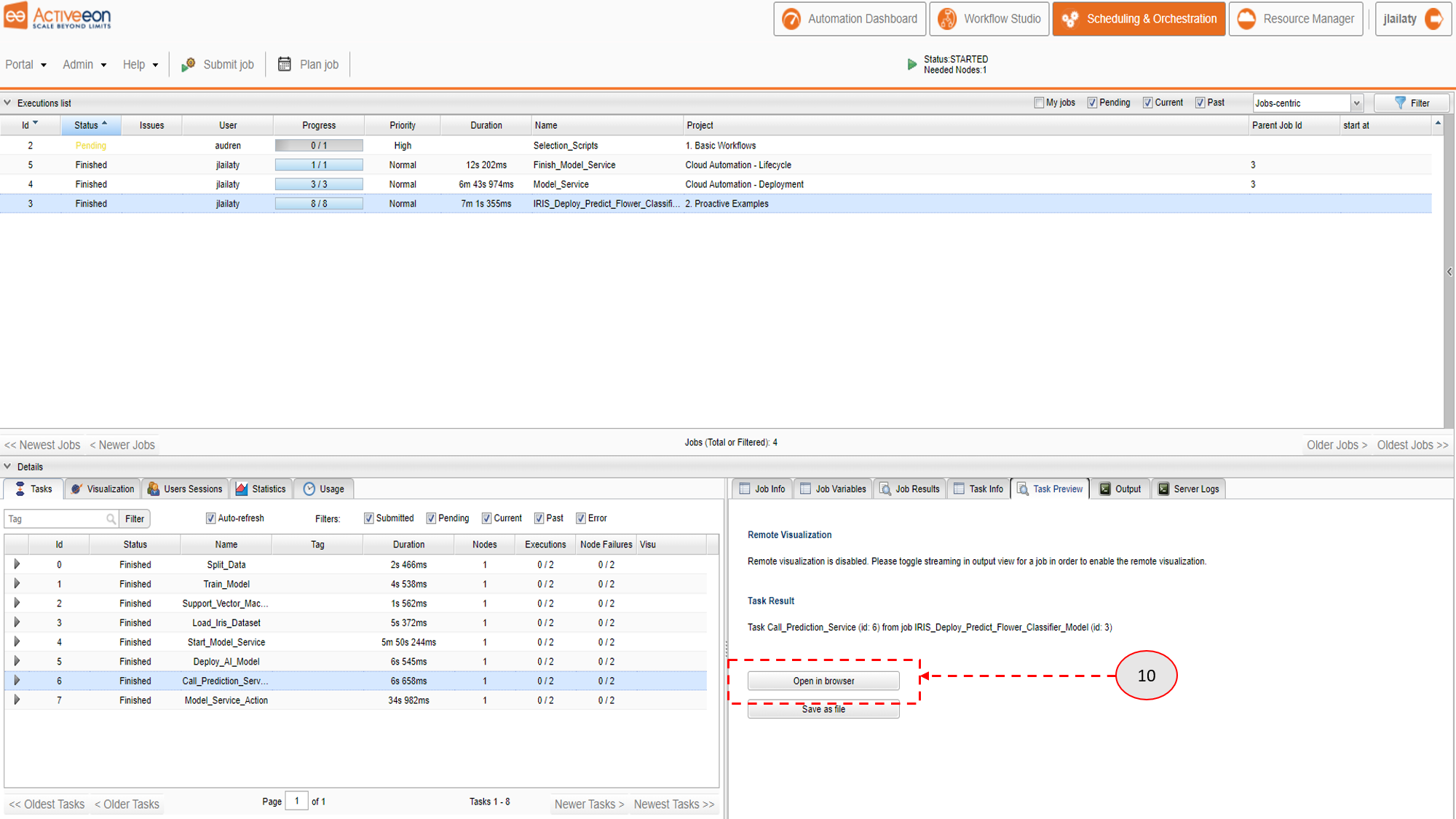Toggle the Pending task filter checkbox

[431, 518]
